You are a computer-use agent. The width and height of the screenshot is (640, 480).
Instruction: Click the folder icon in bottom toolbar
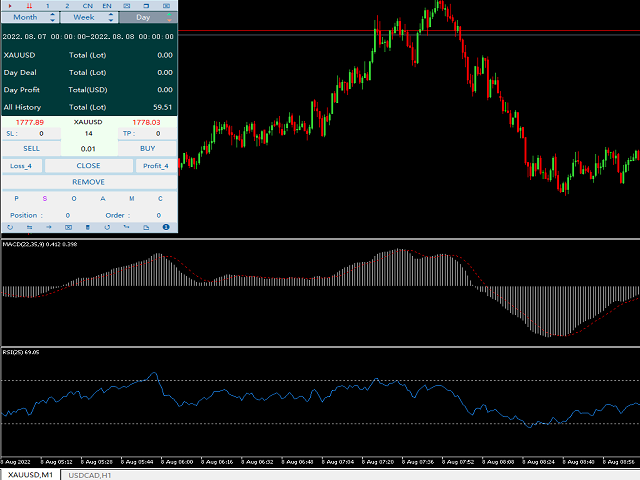(x=146, y=227)
